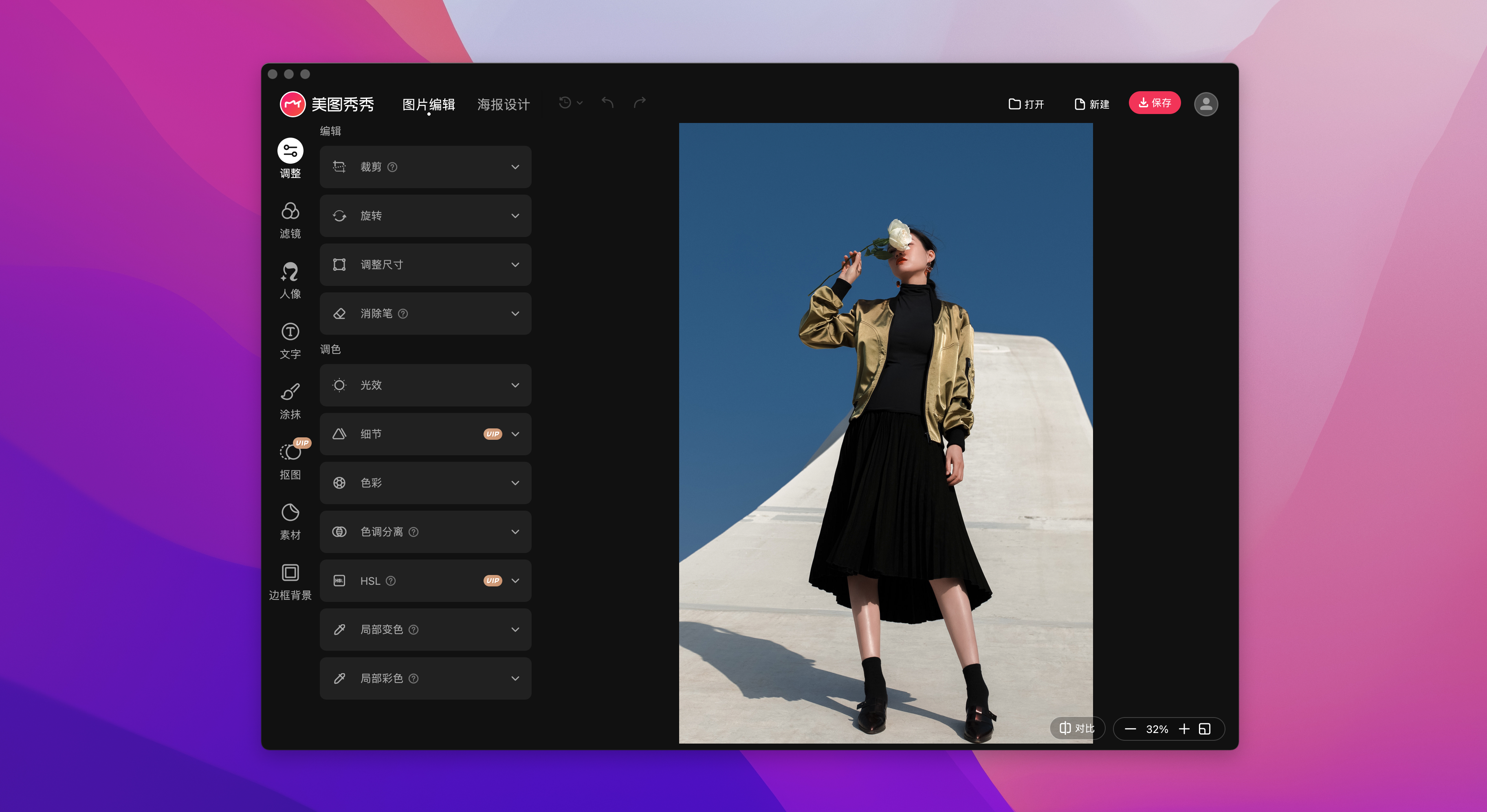Expand the 光效 light effects chevron

click(x=515, y=385)
